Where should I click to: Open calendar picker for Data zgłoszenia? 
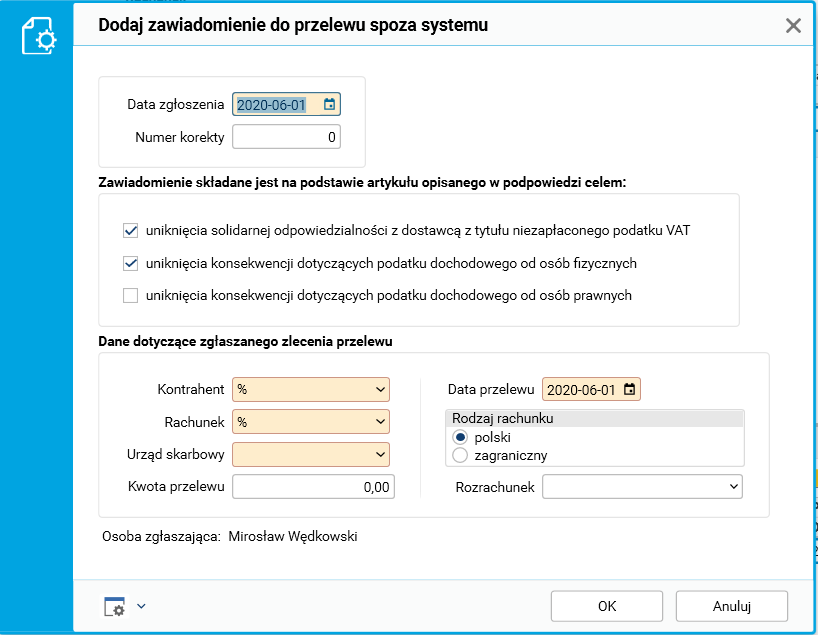click(x=330, y=104)
